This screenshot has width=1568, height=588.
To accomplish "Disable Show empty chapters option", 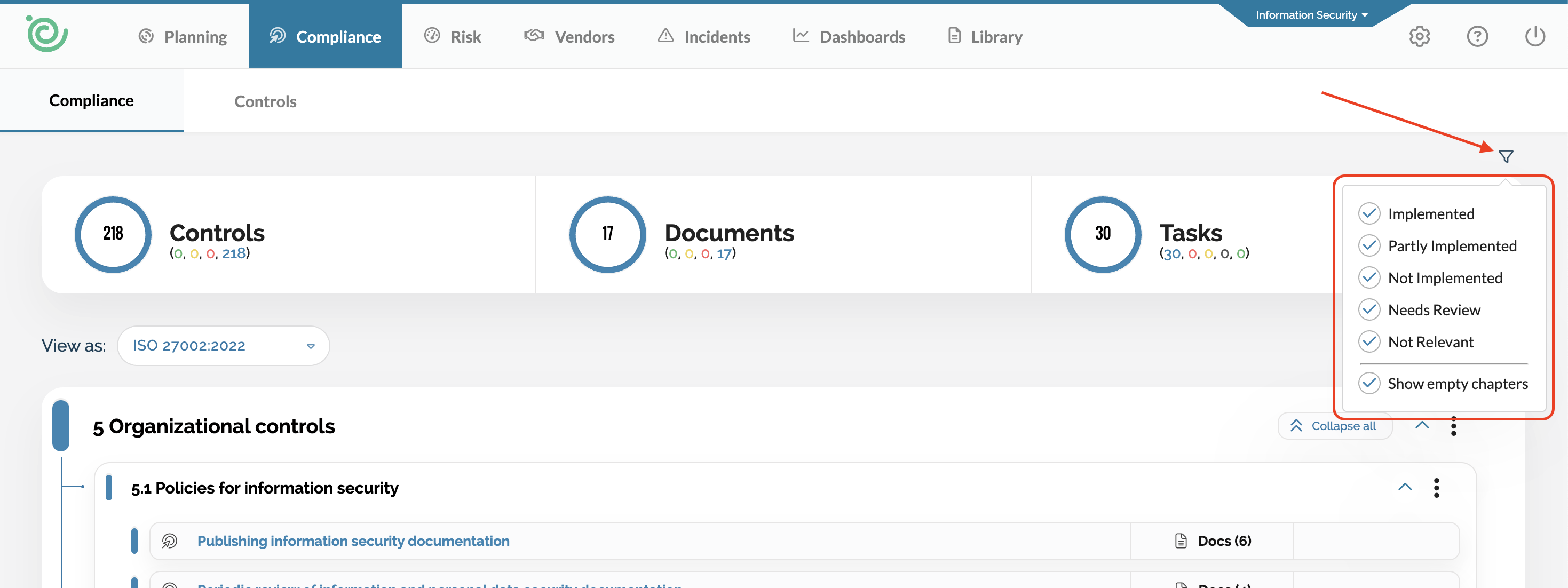I will pyautogui.click(x=1369, y=384).
